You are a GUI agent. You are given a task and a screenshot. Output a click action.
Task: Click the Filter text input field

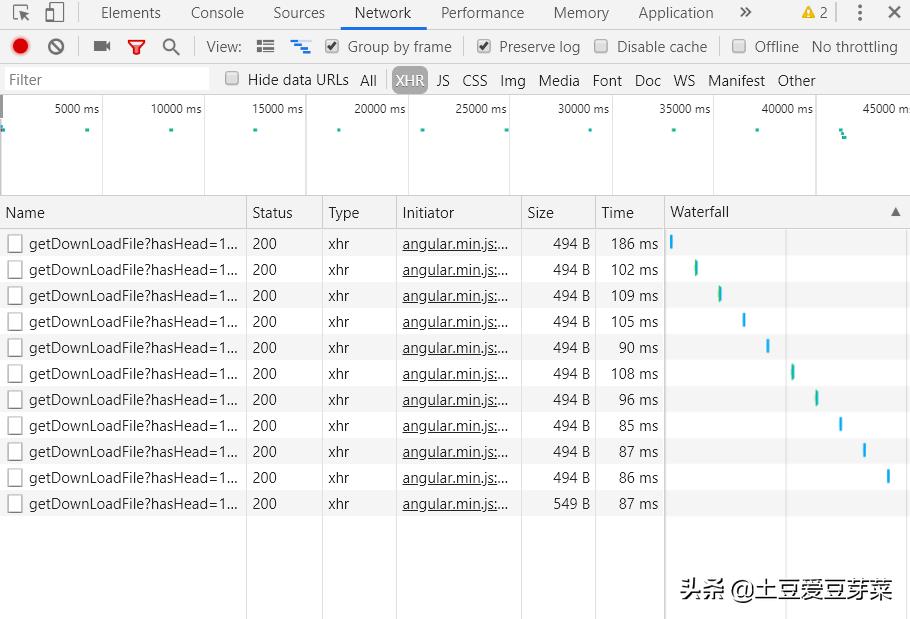105,80
